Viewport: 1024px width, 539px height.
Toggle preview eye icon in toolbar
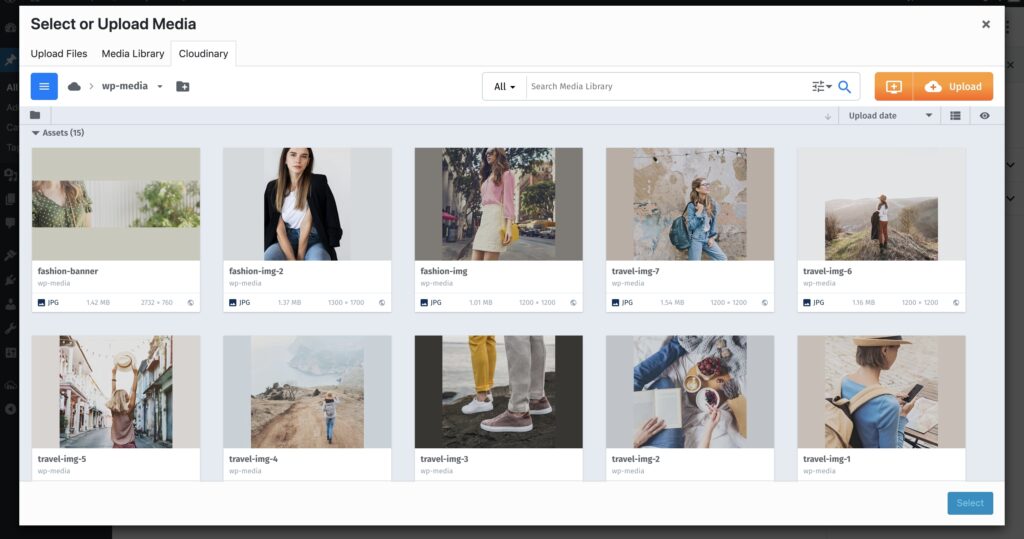984,116
